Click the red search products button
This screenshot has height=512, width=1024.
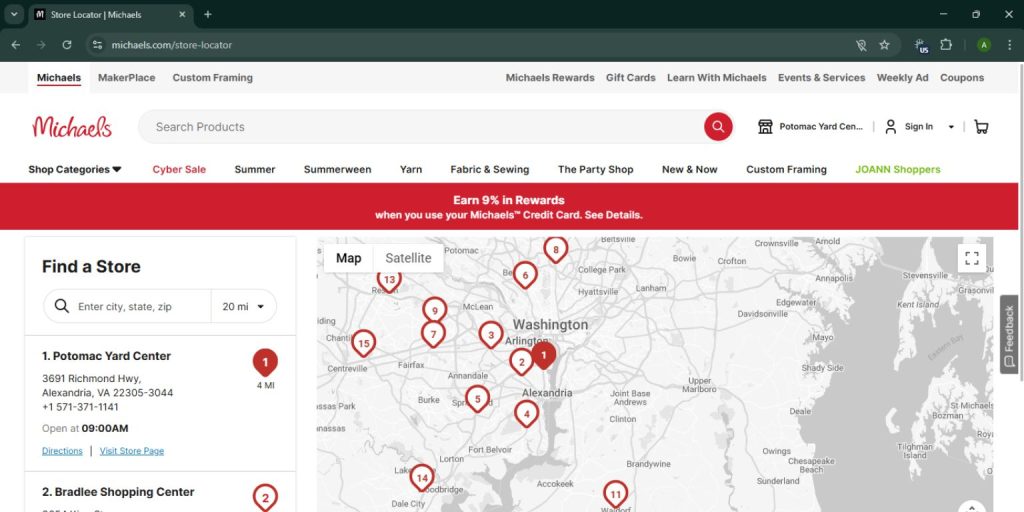point(718,127)
